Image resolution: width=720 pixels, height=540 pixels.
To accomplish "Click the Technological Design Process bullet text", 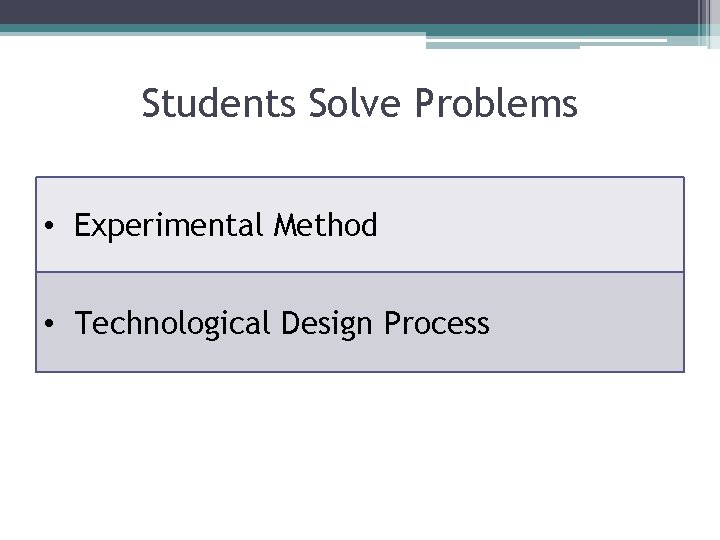I will coord(282,323).
